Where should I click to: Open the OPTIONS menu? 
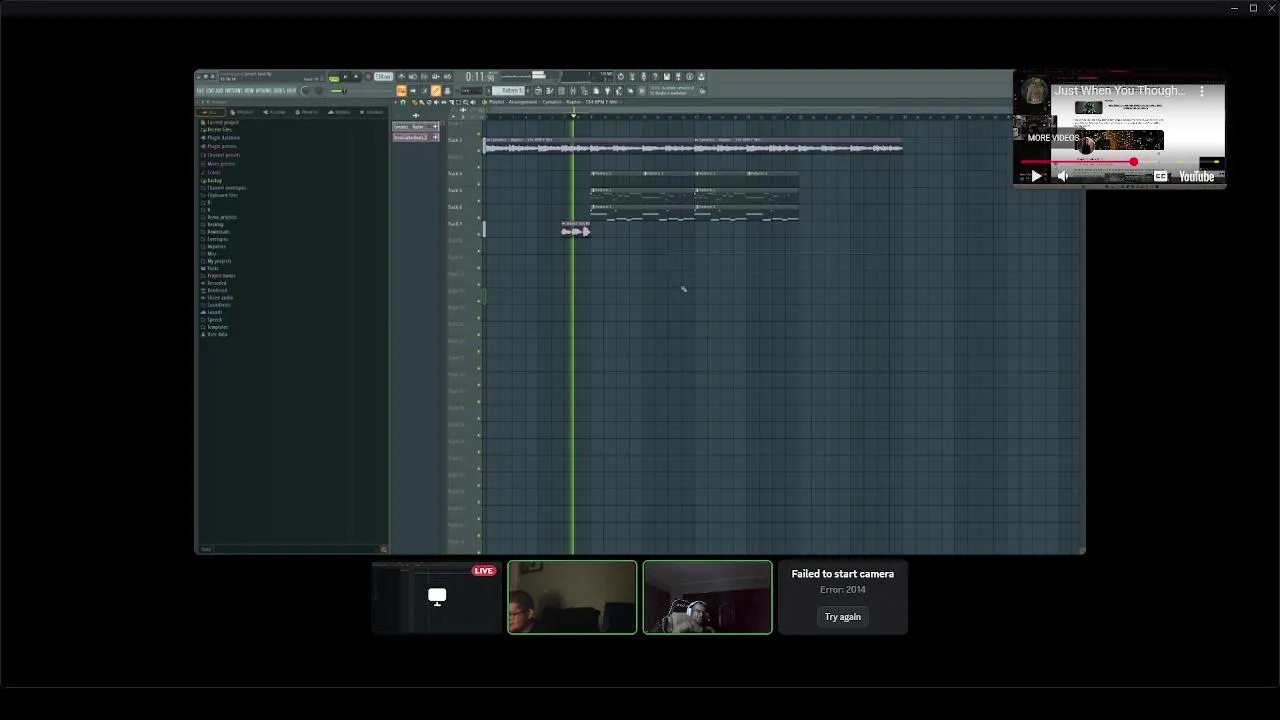click(x=264, y=90)
